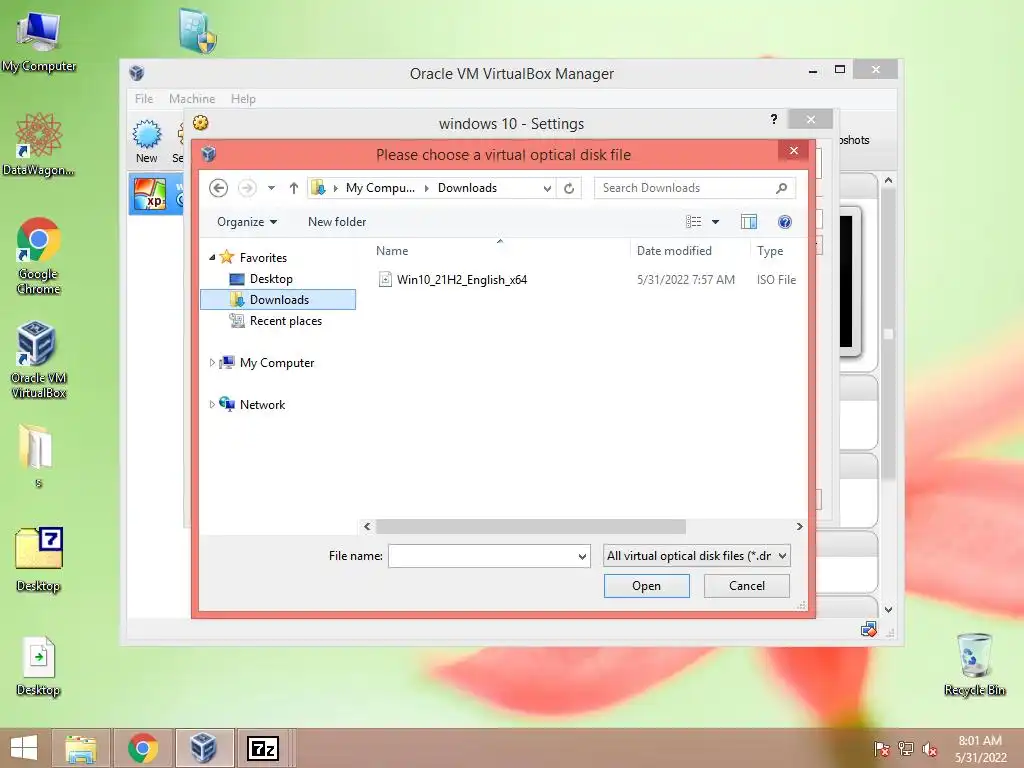Click the Cancel button
The width and height of the screenshot is (1024, 768).
click(x=746, y=586)
